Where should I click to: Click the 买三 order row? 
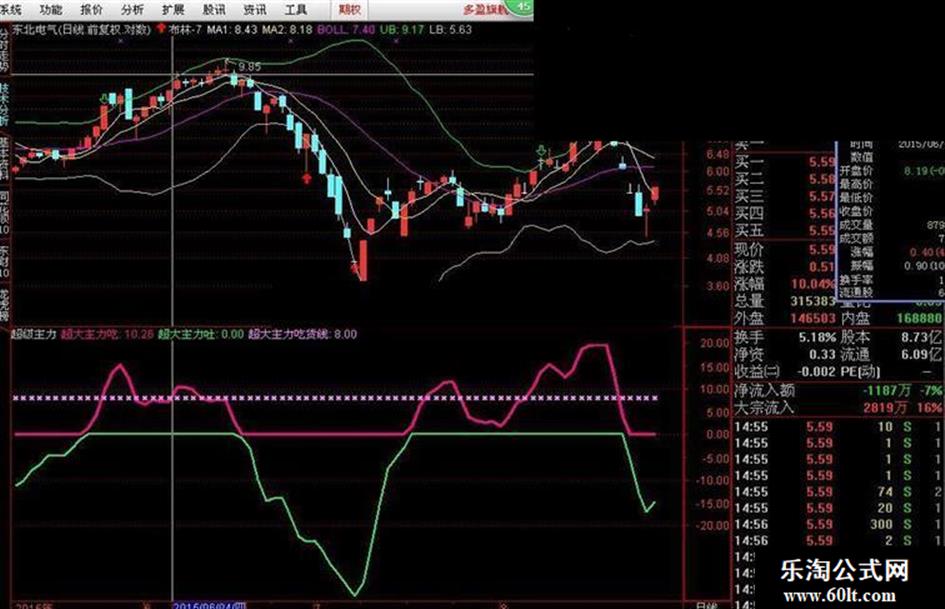(x=785, y=196)
